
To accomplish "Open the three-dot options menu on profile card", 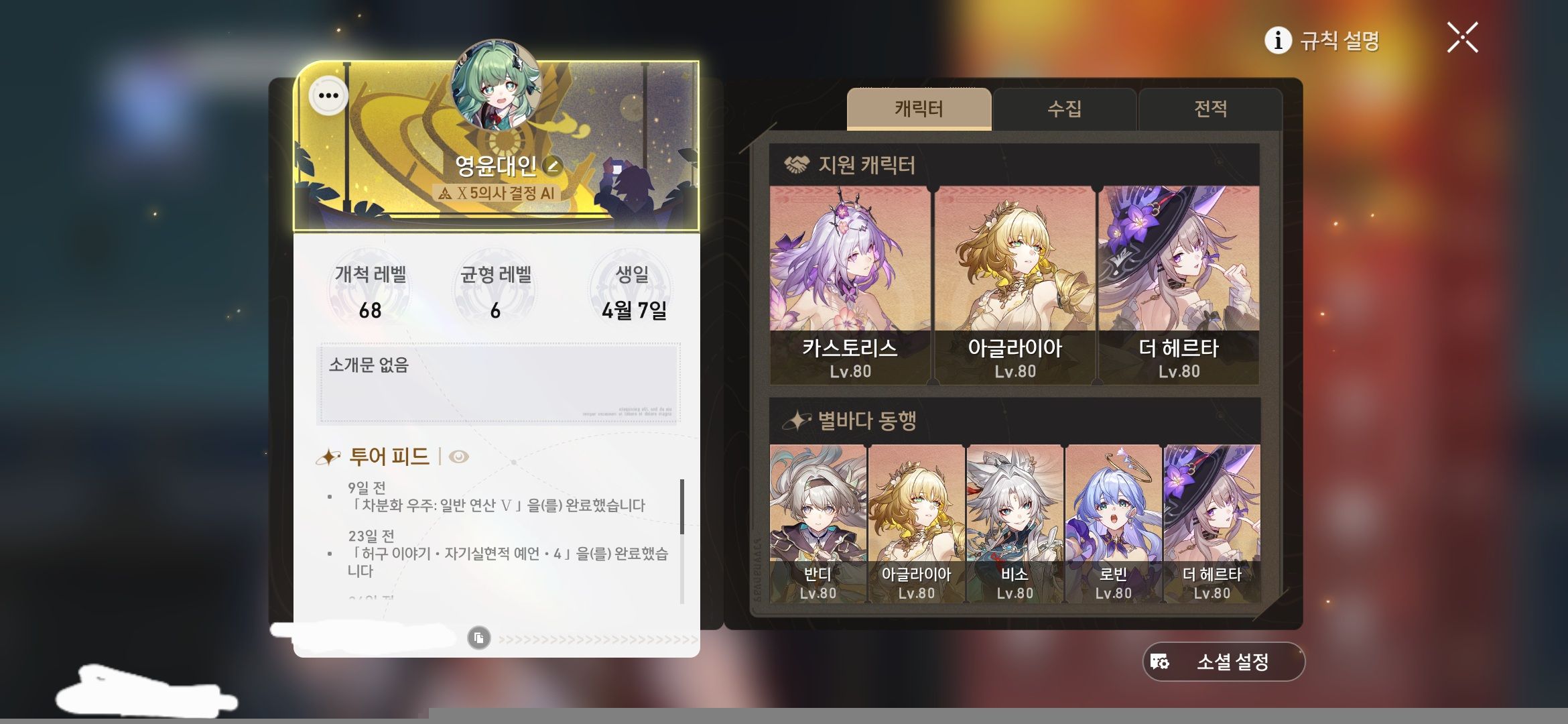I will (328, 96).
